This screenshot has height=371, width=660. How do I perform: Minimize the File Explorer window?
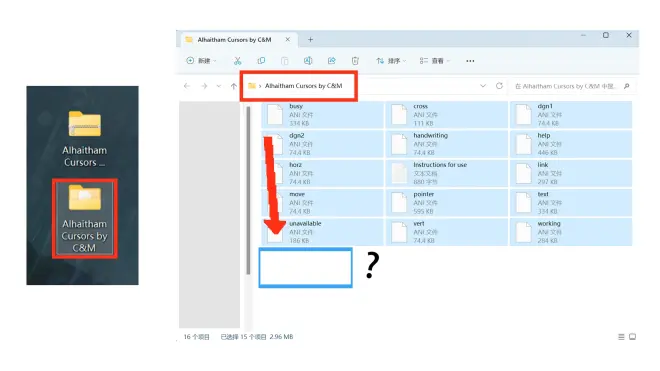583,35
